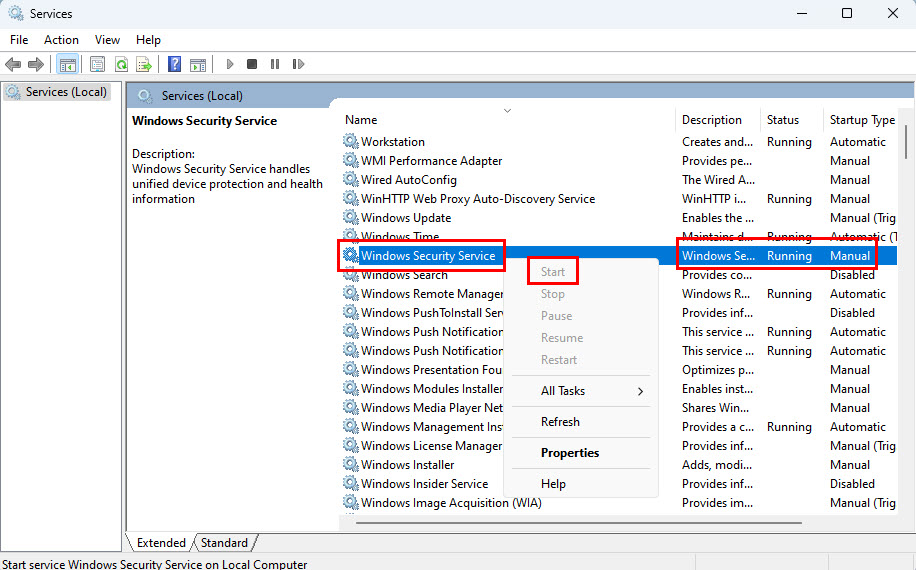Open the Action menu

[x=61, y=40]
